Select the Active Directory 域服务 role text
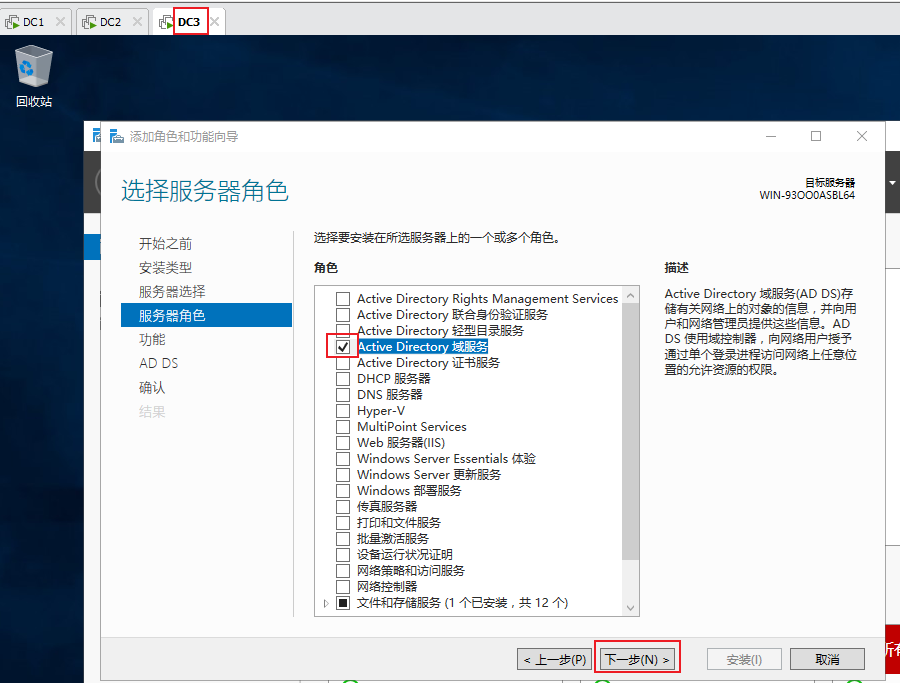900x683 pixels. [x=422, y=347]
